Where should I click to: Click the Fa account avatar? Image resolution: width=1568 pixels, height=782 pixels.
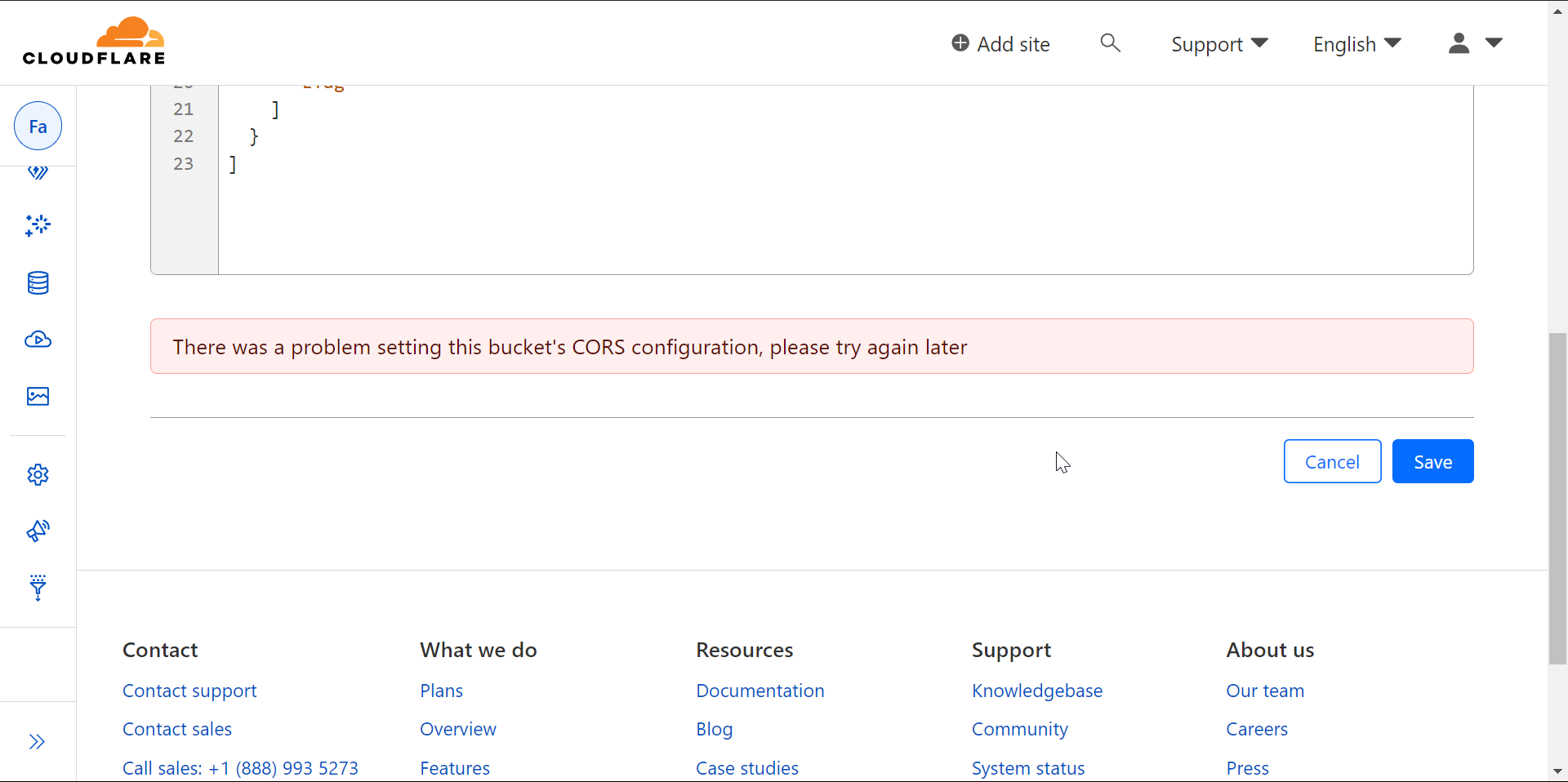click(x=38, y=126)
